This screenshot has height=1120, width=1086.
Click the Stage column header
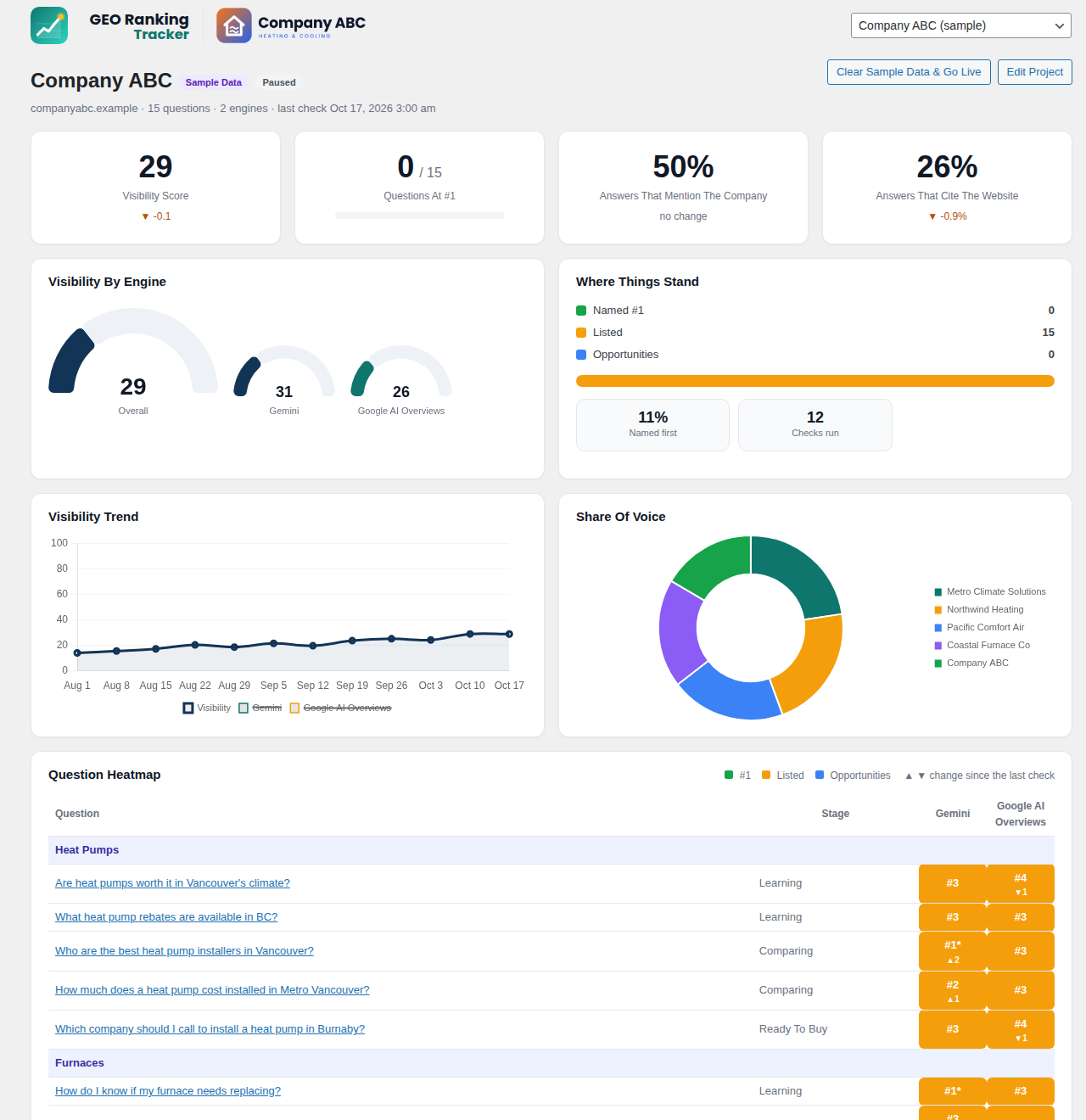(836, 814)
